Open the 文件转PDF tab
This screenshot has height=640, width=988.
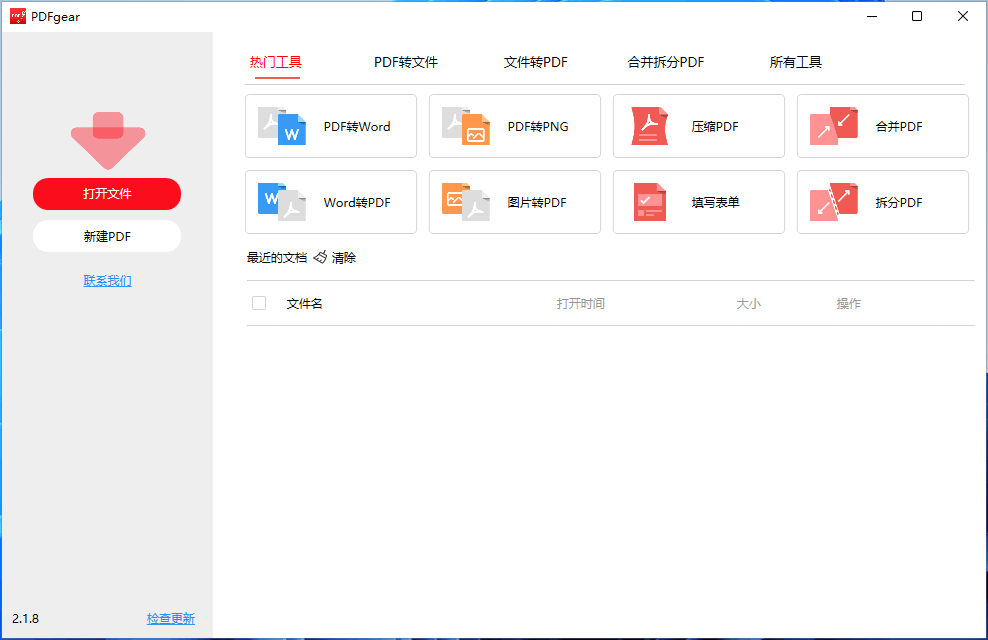pyautogui.click(x=536, y=62)
